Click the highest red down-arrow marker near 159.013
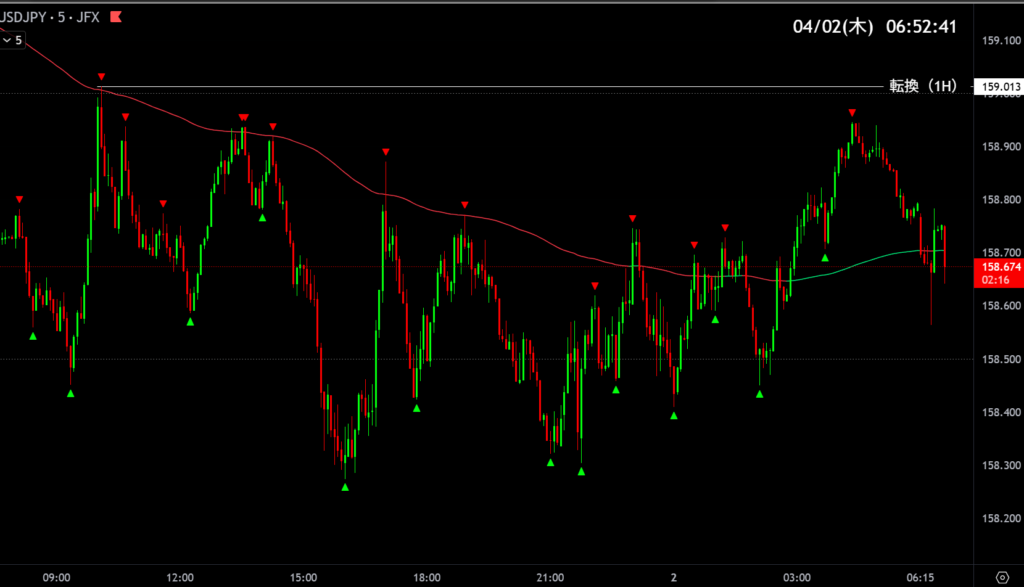The width and height of the screenshot is (1024, 587). [101, 77]
